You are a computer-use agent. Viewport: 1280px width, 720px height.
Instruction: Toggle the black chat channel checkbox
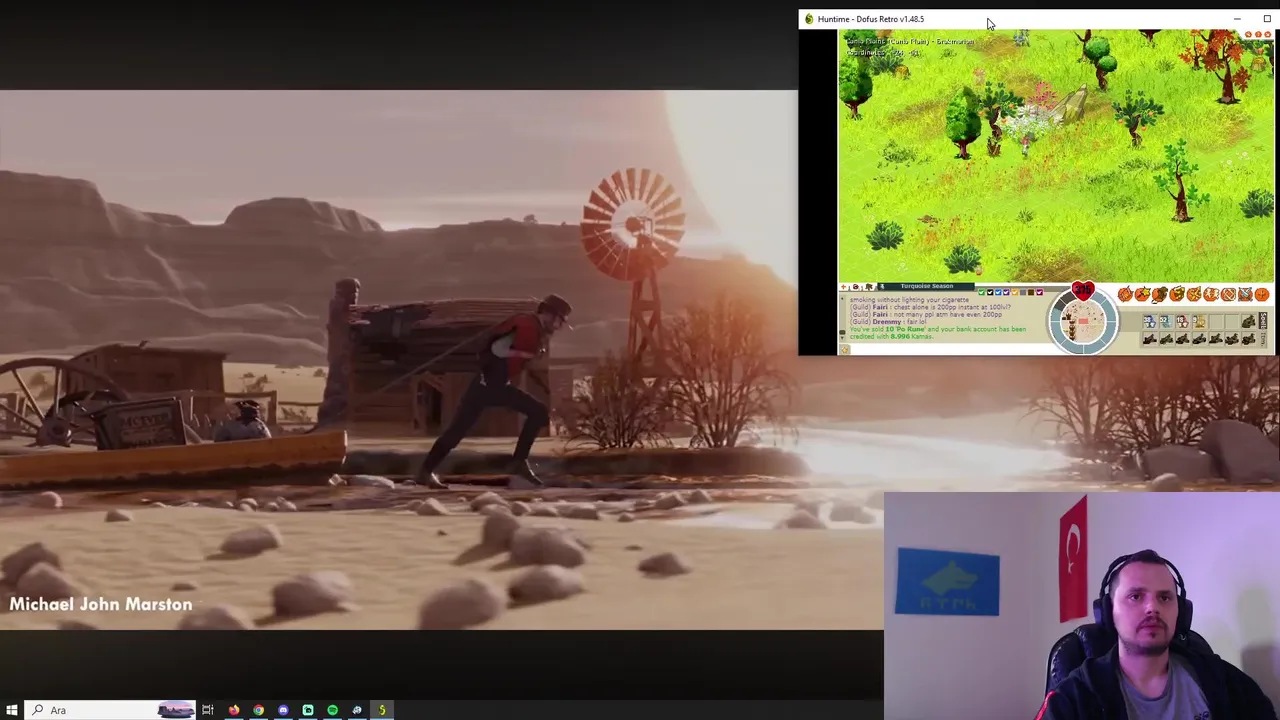990,292
